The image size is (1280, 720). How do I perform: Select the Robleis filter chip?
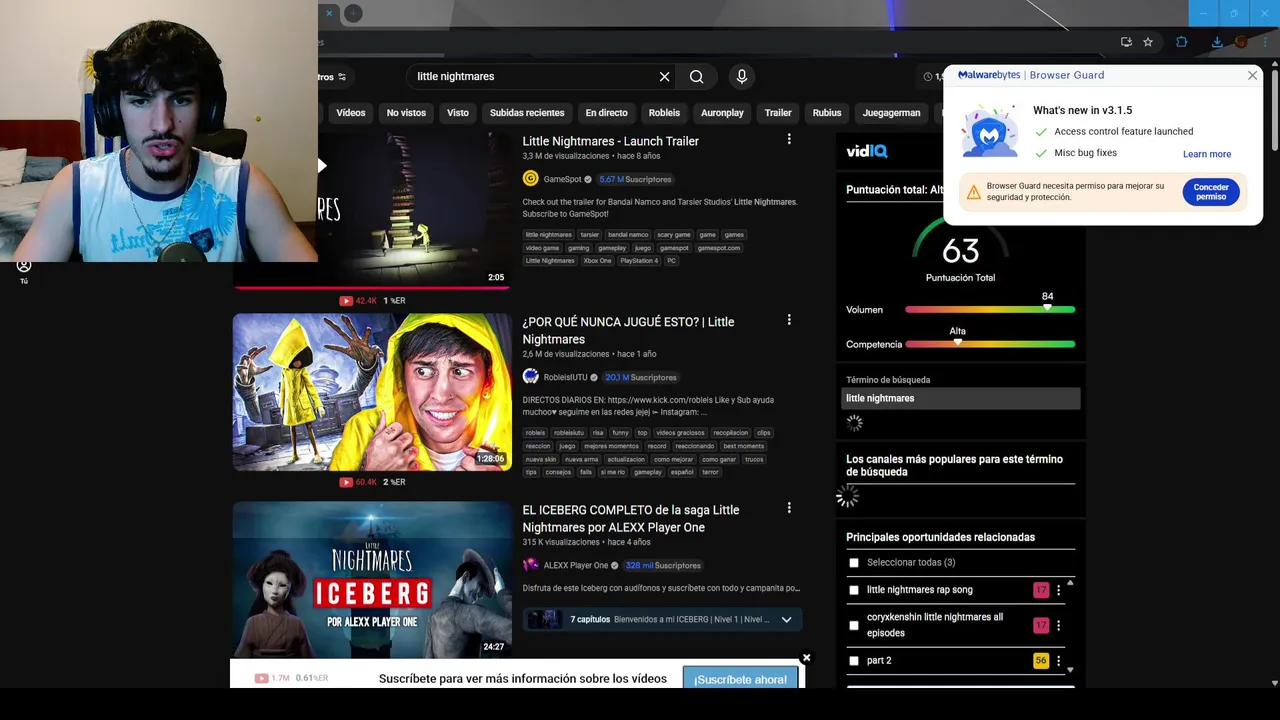664,113
